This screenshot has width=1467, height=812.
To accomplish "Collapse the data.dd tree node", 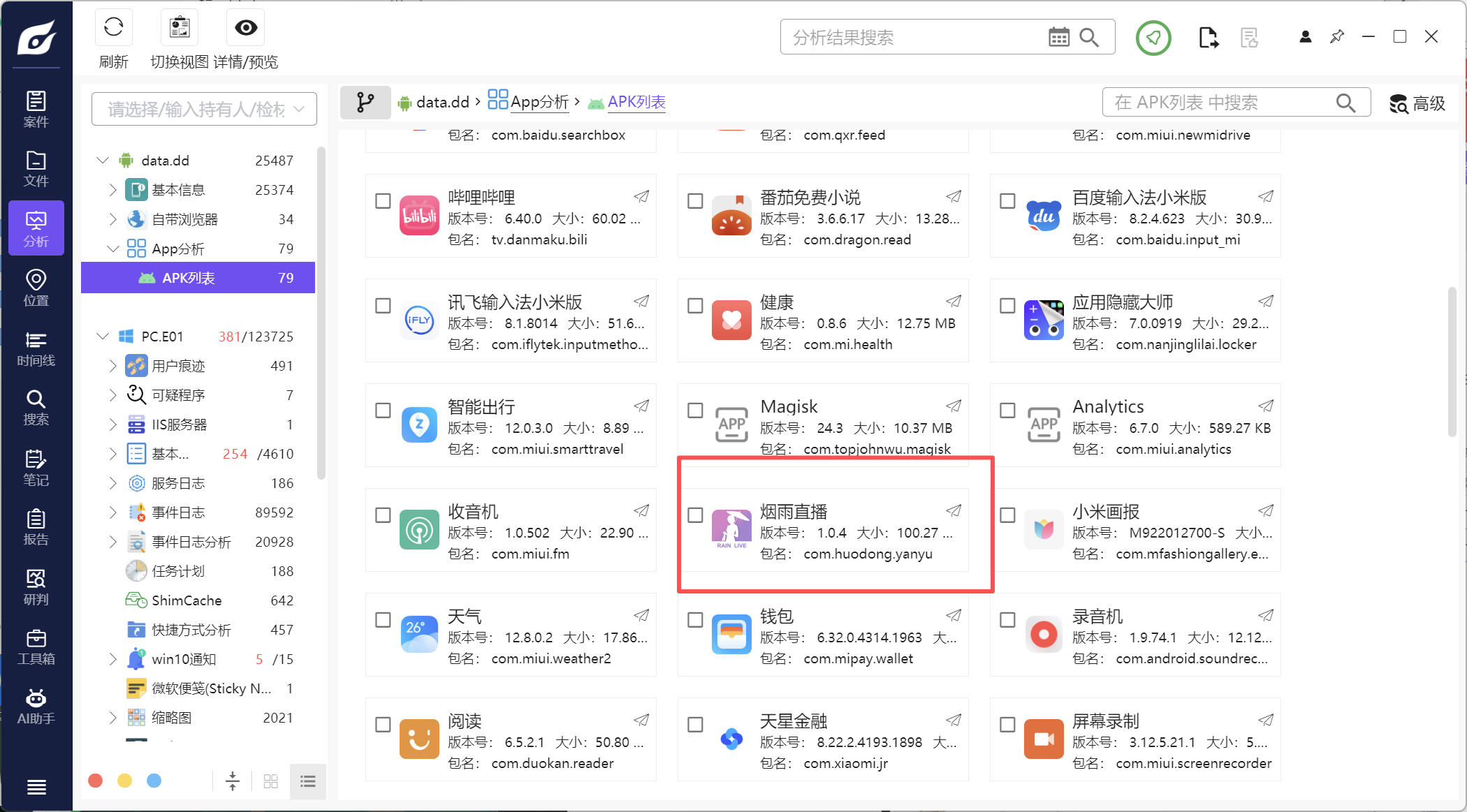I will tap(103, 161).
